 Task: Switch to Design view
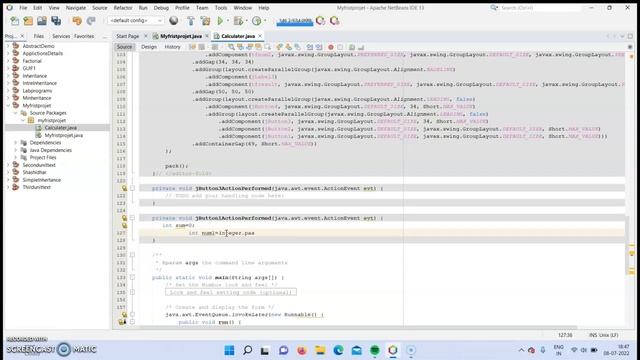[149, 47]
